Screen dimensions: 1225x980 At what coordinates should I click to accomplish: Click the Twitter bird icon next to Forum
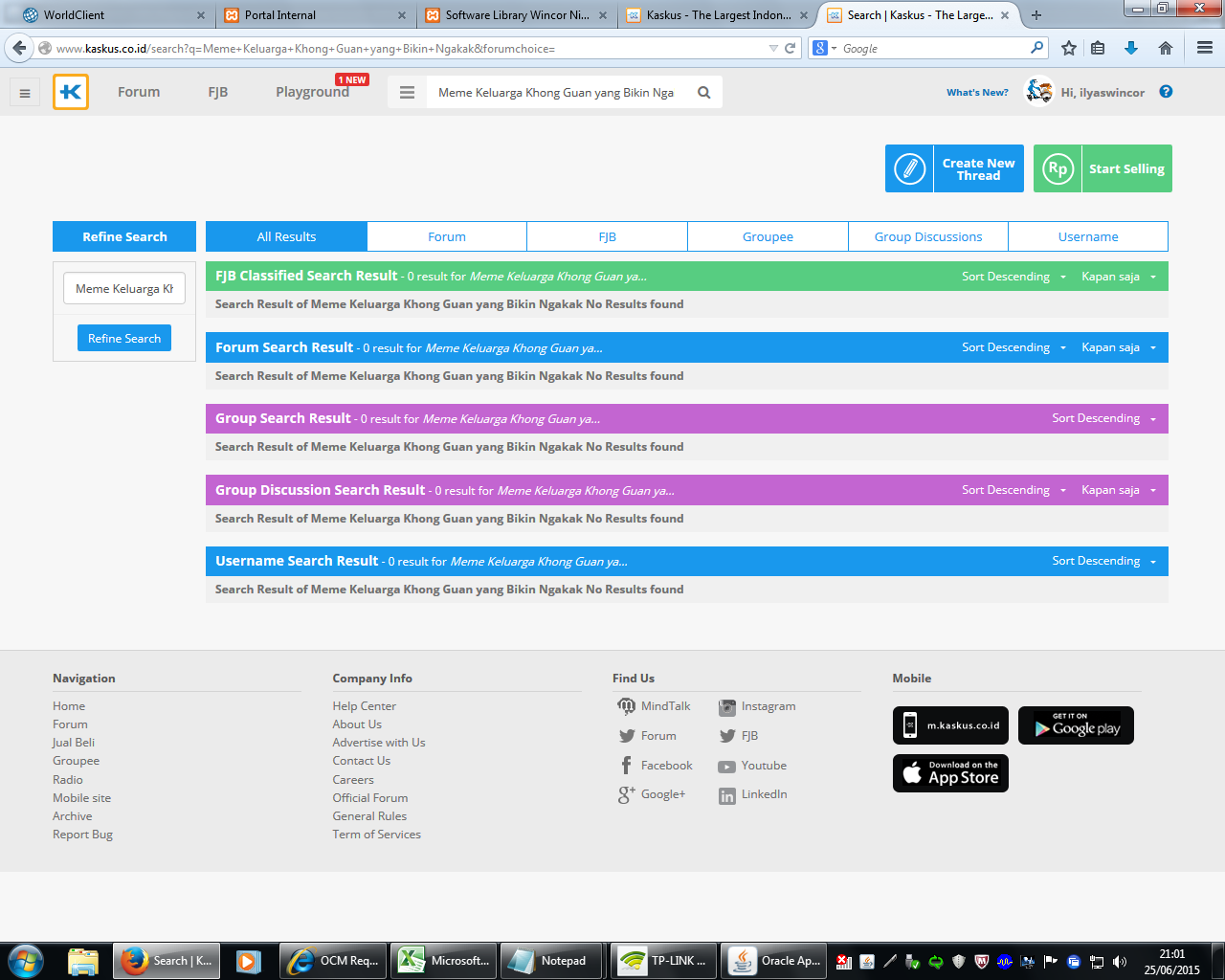(627, 736)
